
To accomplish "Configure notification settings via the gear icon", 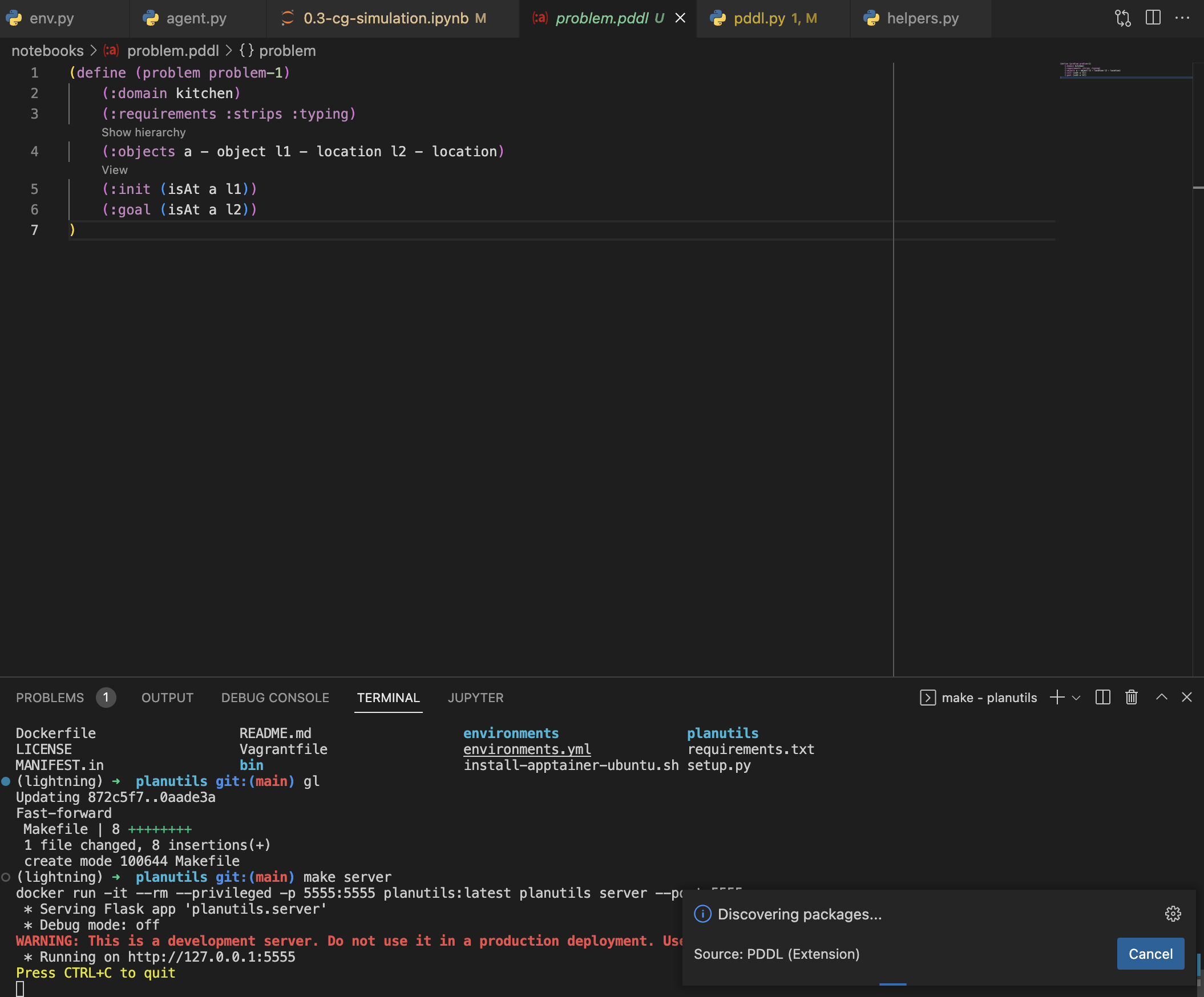I will point(1173,914).
